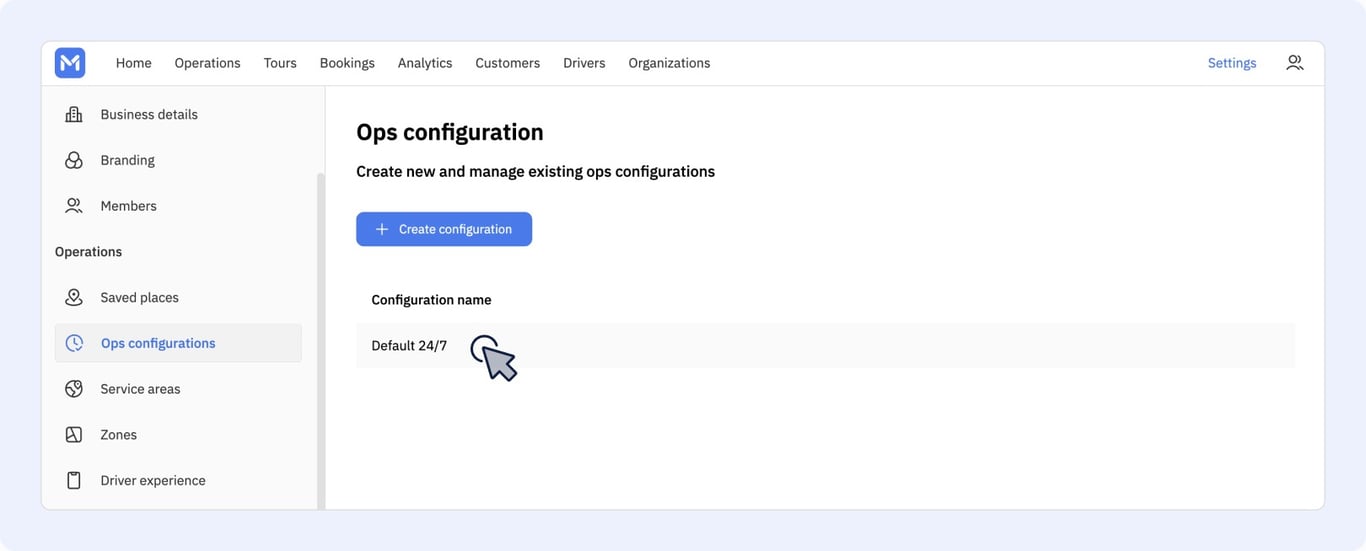Viewport: 1366px width, 551px height.
Task: Click the Saved places pin icon
Action: tap(74, 297)
